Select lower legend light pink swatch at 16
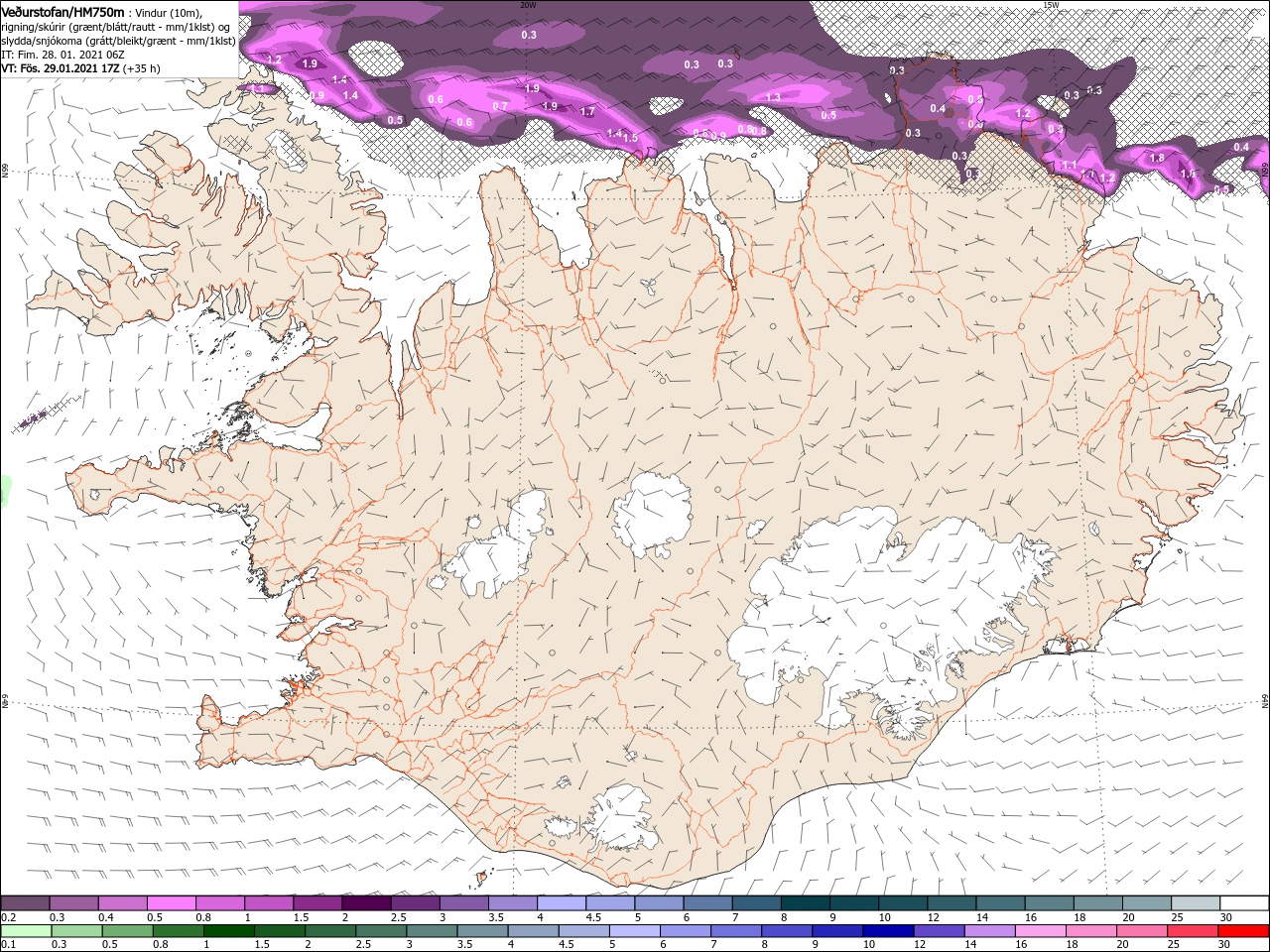 coord(1042,931)
